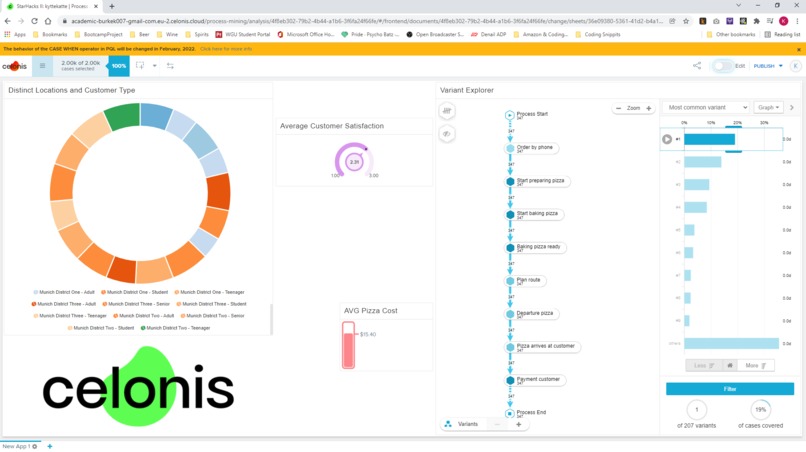Open the Coding Snippits bookmark folder

pos(598,34)
